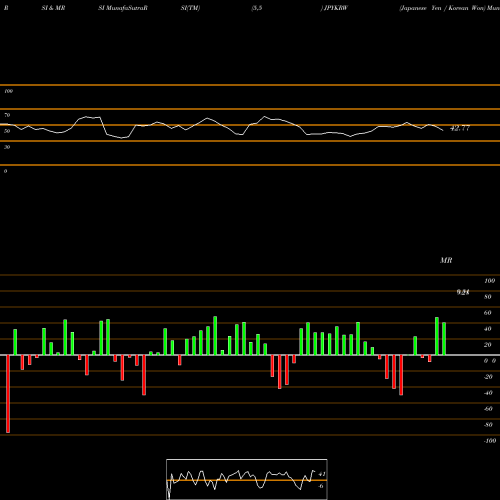Image resolution: width=500 pixels, height=500 pixels.
Task: Click the 'Japanese Yen / Korean Won' title text
Action: tap(442, 8)
